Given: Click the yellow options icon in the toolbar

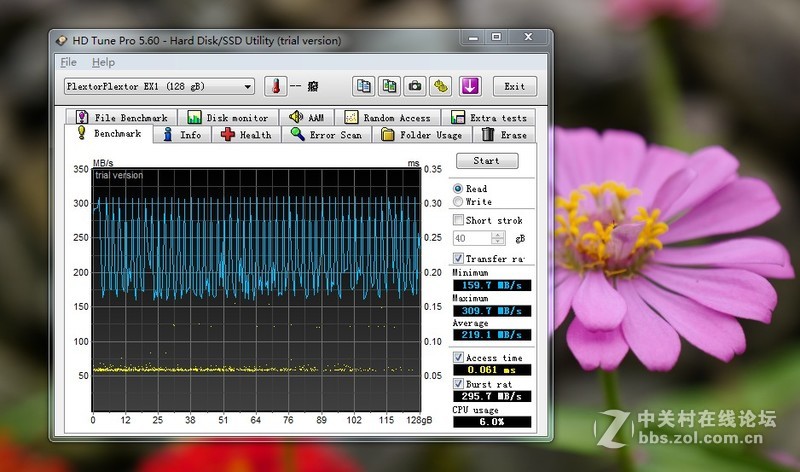Looking at the screenshot, I should (441, 86).
